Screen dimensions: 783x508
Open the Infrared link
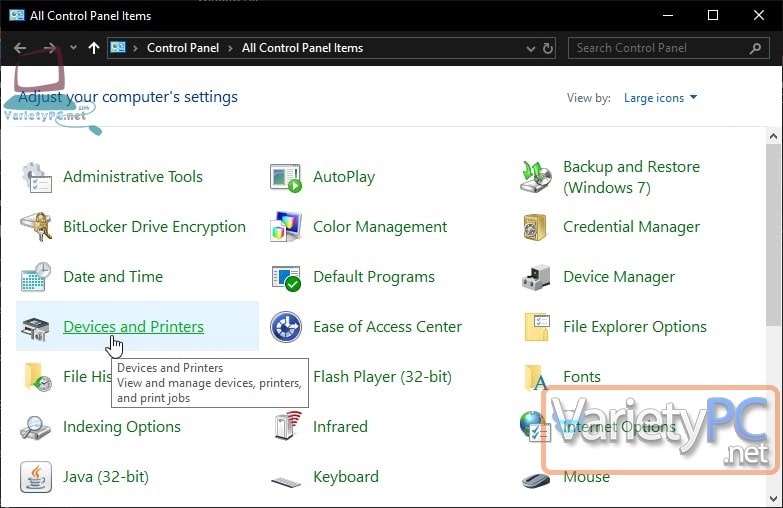coord(340,427)
